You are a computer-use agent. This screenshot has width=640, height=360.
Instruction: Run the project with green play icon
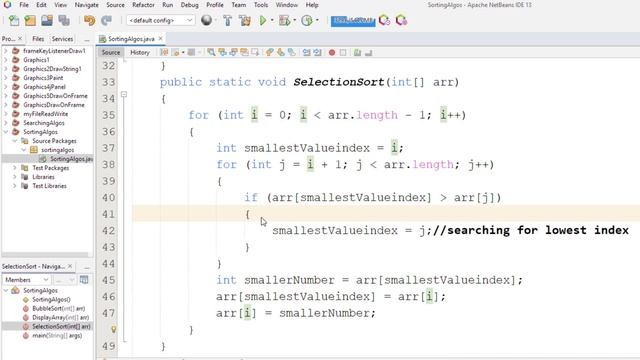pyautogui.click(x=263, y=20)
